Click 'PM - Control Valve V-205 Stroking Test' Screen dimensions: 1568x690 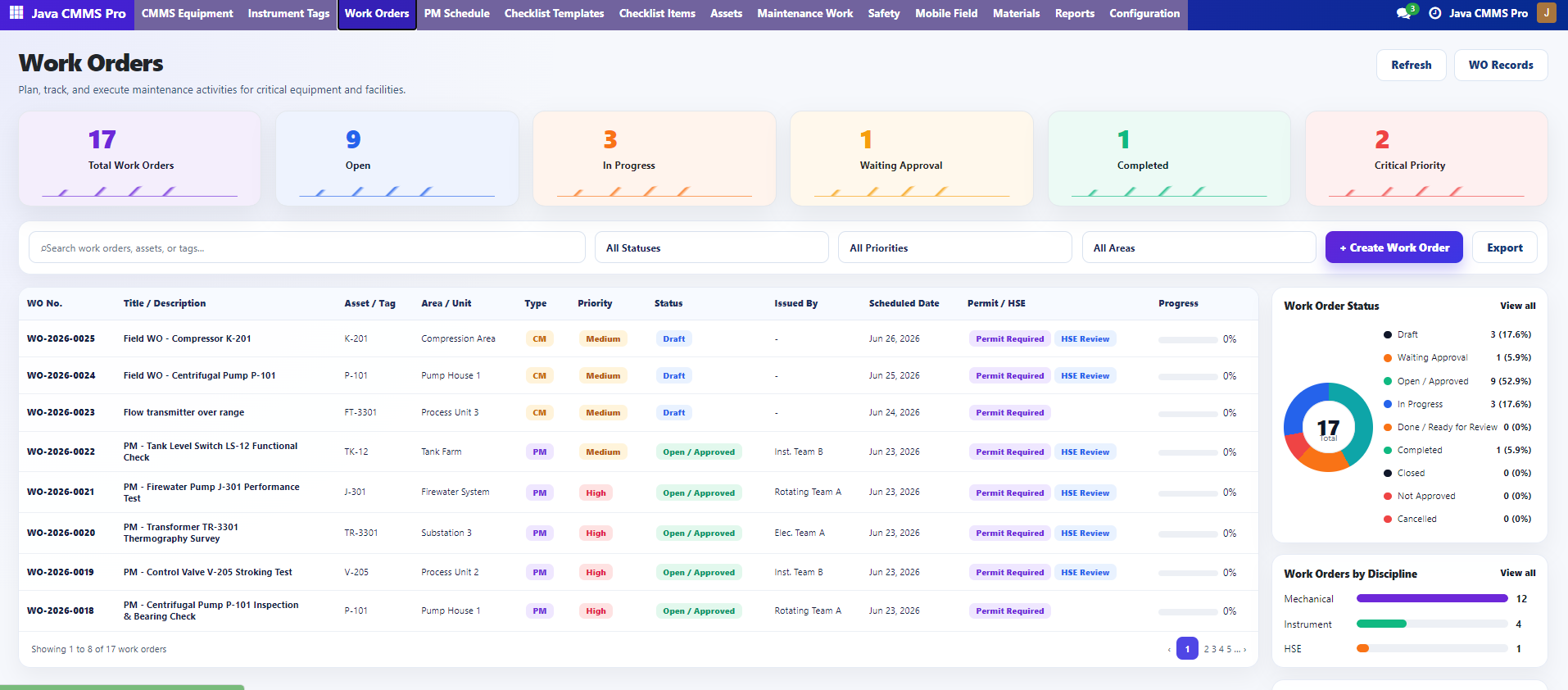tap(207, 572)
